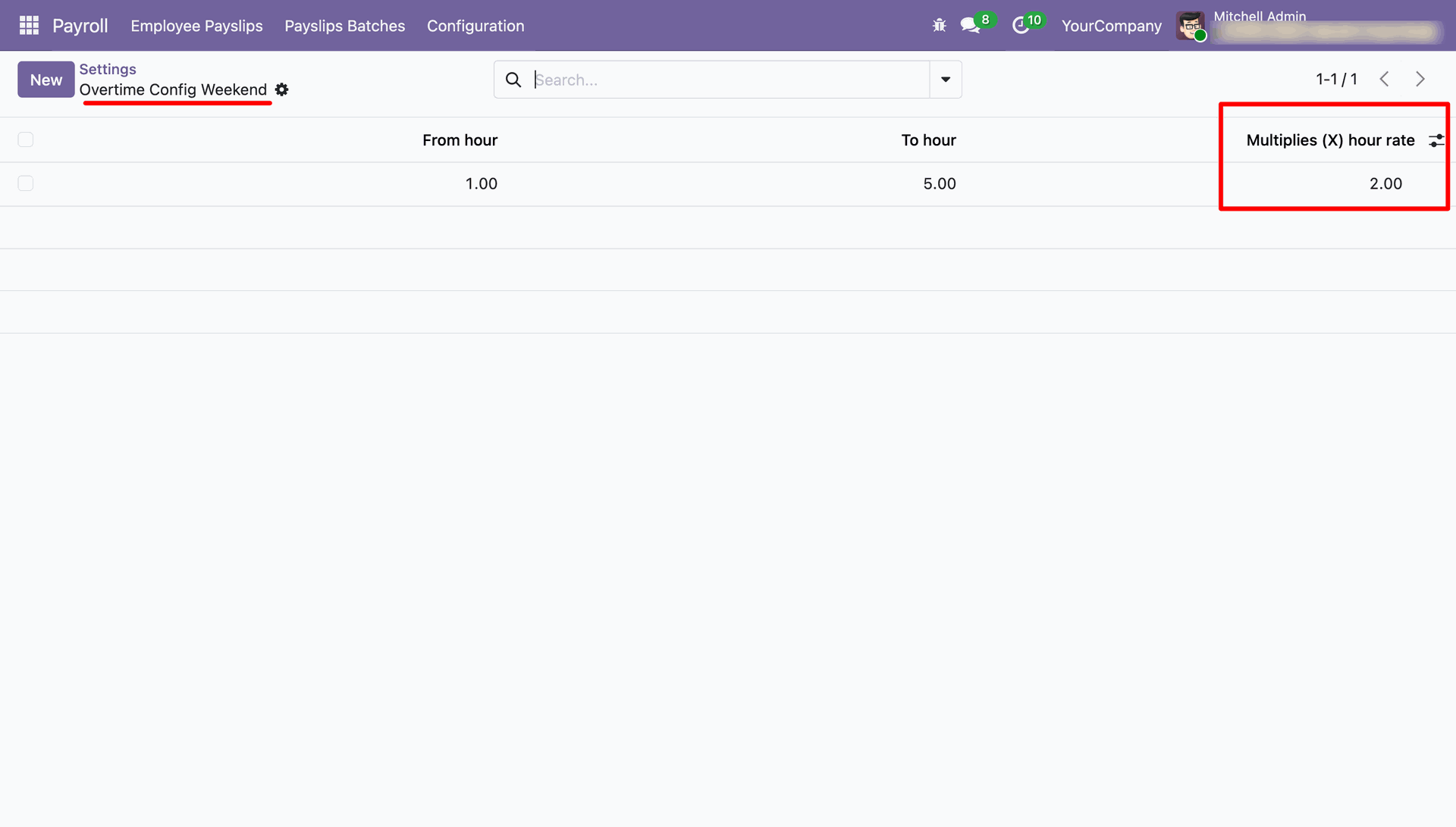Screen dimensions: 1456x827
Task: Open Configuration menu
Action: click(x=475, y=26)
